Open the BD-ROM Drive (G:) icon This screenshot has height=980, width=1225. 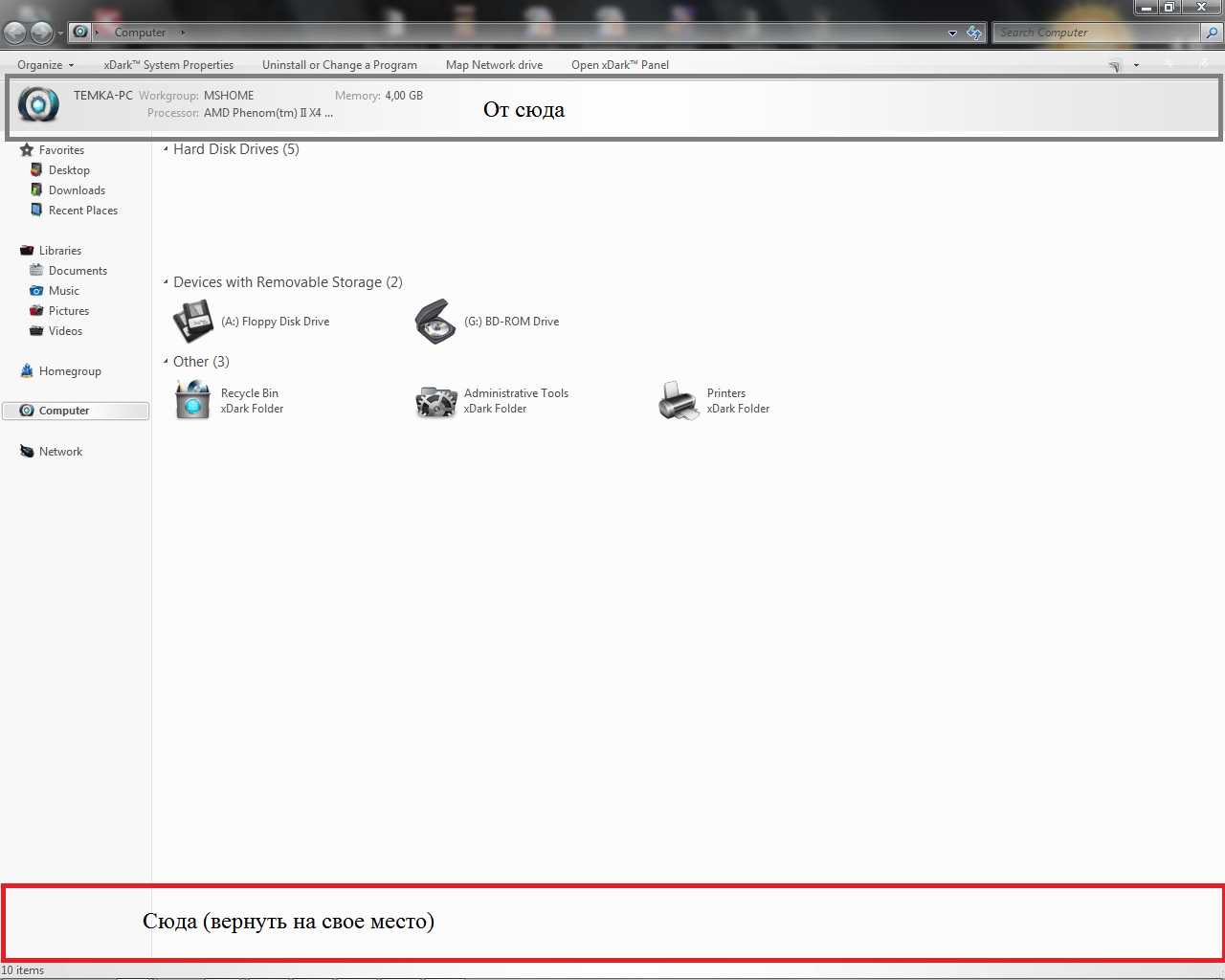point(435,322)
